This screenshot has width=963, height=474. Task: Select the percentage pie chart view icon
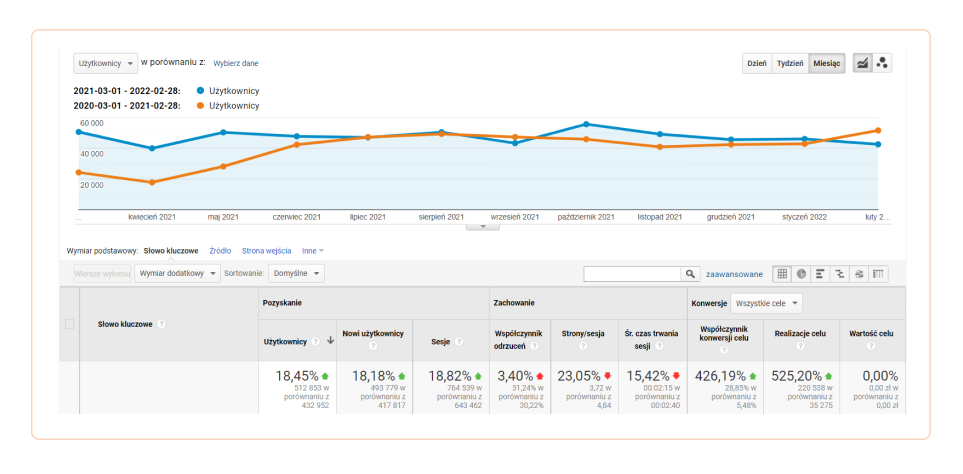pyautogui.click(x=801, y=274)
